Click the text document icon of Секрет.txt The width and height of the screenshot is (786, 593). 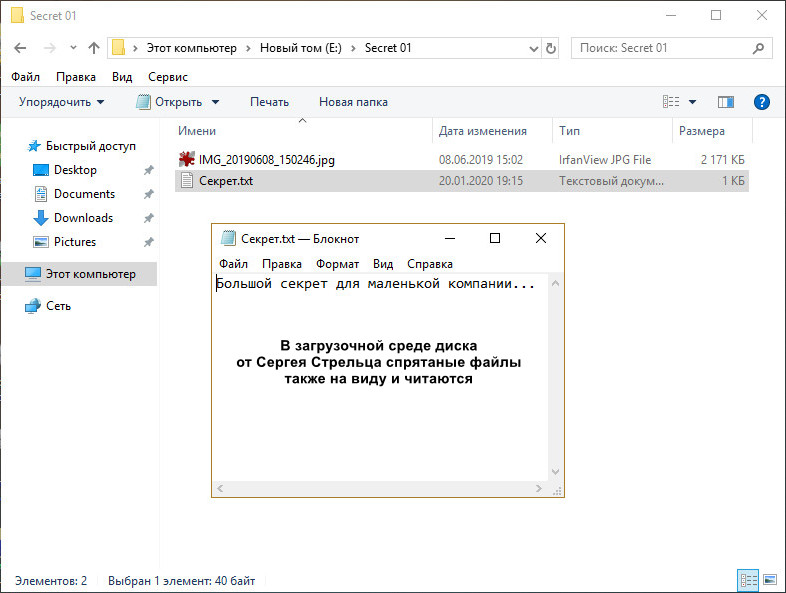coord(187,180)
